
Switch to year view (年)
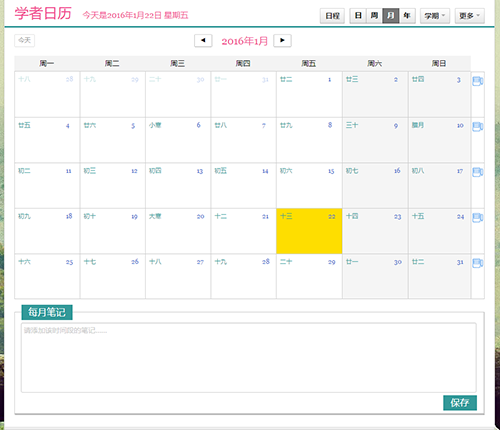tap(407, 16)
